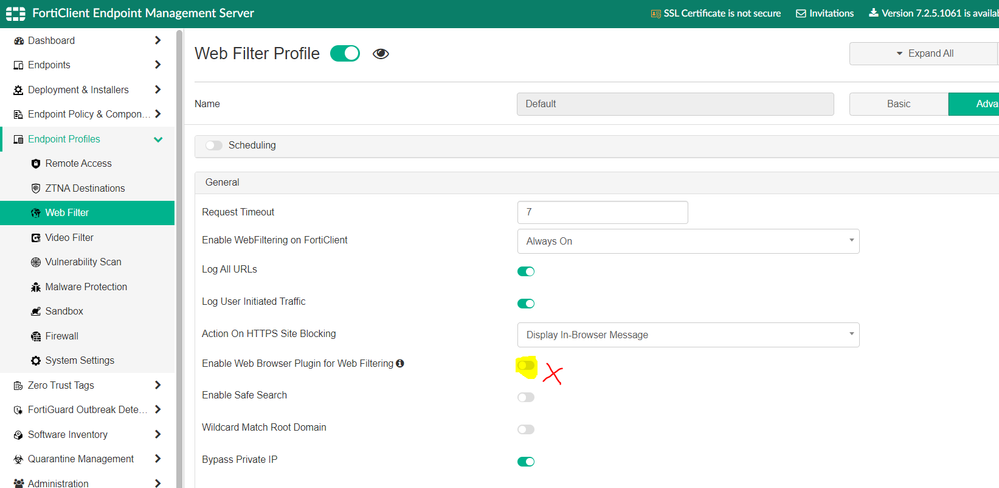
Task: Expand Deployment & Installers chevron
Action: 158,90
